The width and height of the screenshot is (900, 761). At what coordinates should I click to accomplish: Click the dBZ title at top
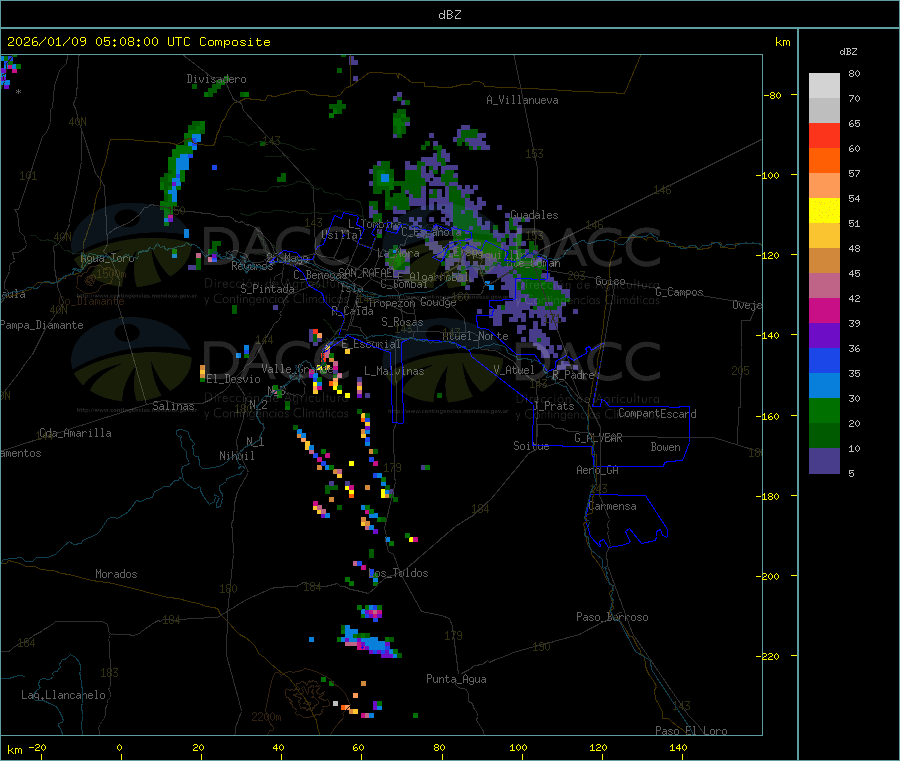click(450, 15)
